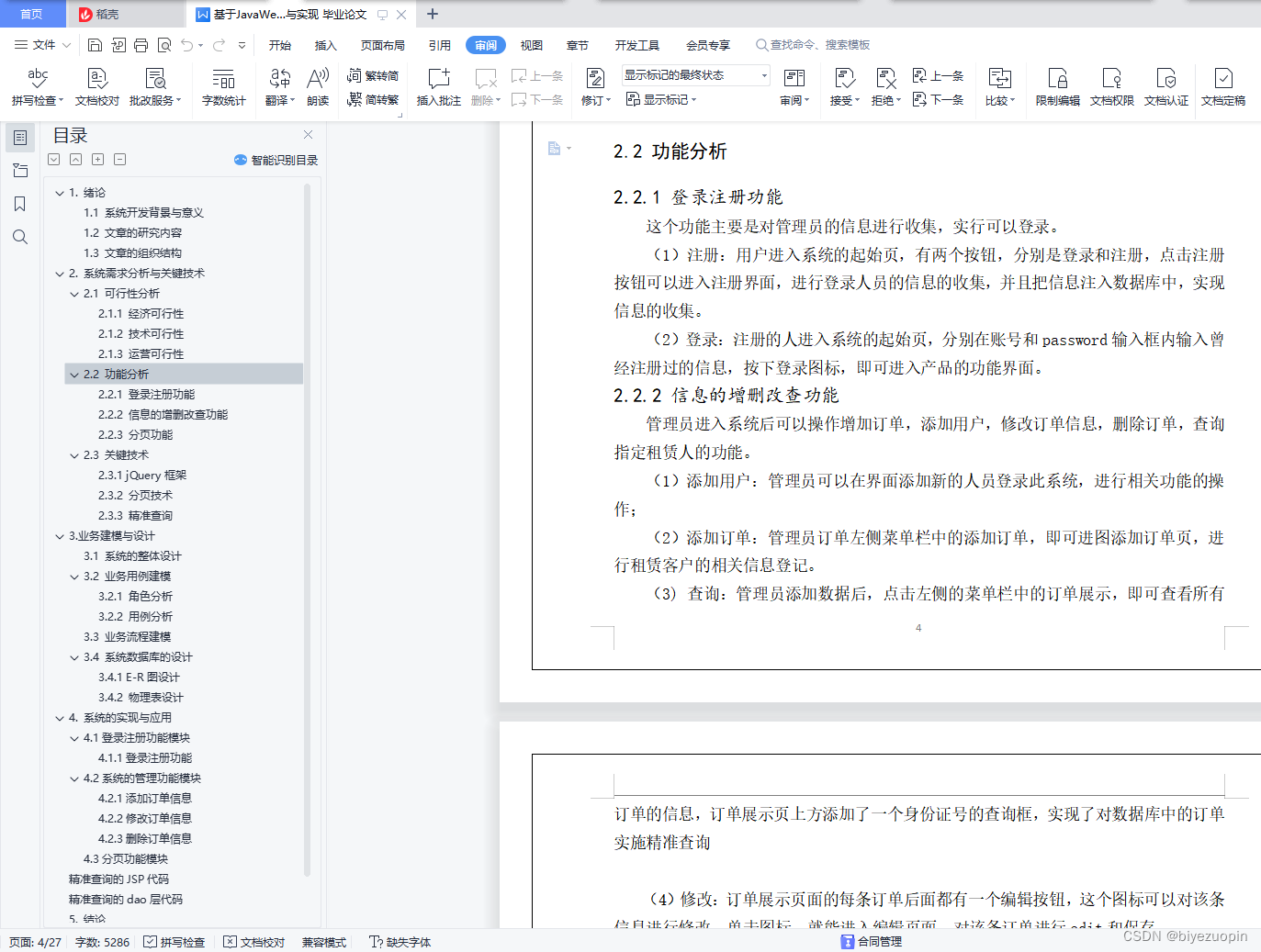Open the 审阅 review pane icon

tap(794, 87)
